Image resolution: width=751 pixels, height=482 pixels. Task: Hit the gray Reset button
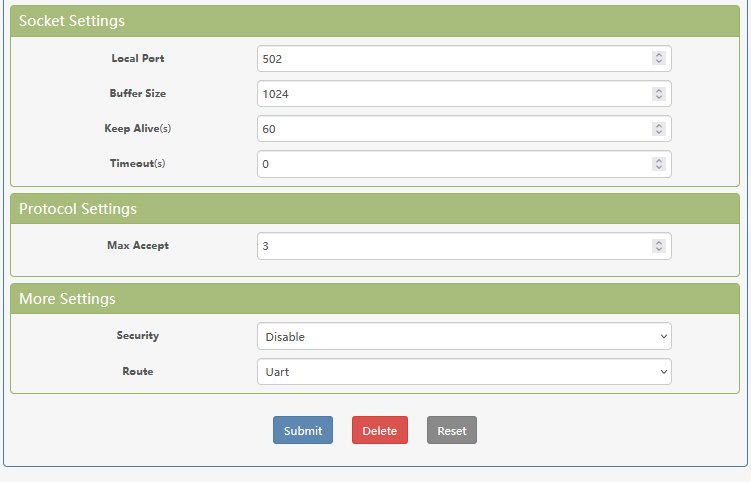click(x=452, y=431)
